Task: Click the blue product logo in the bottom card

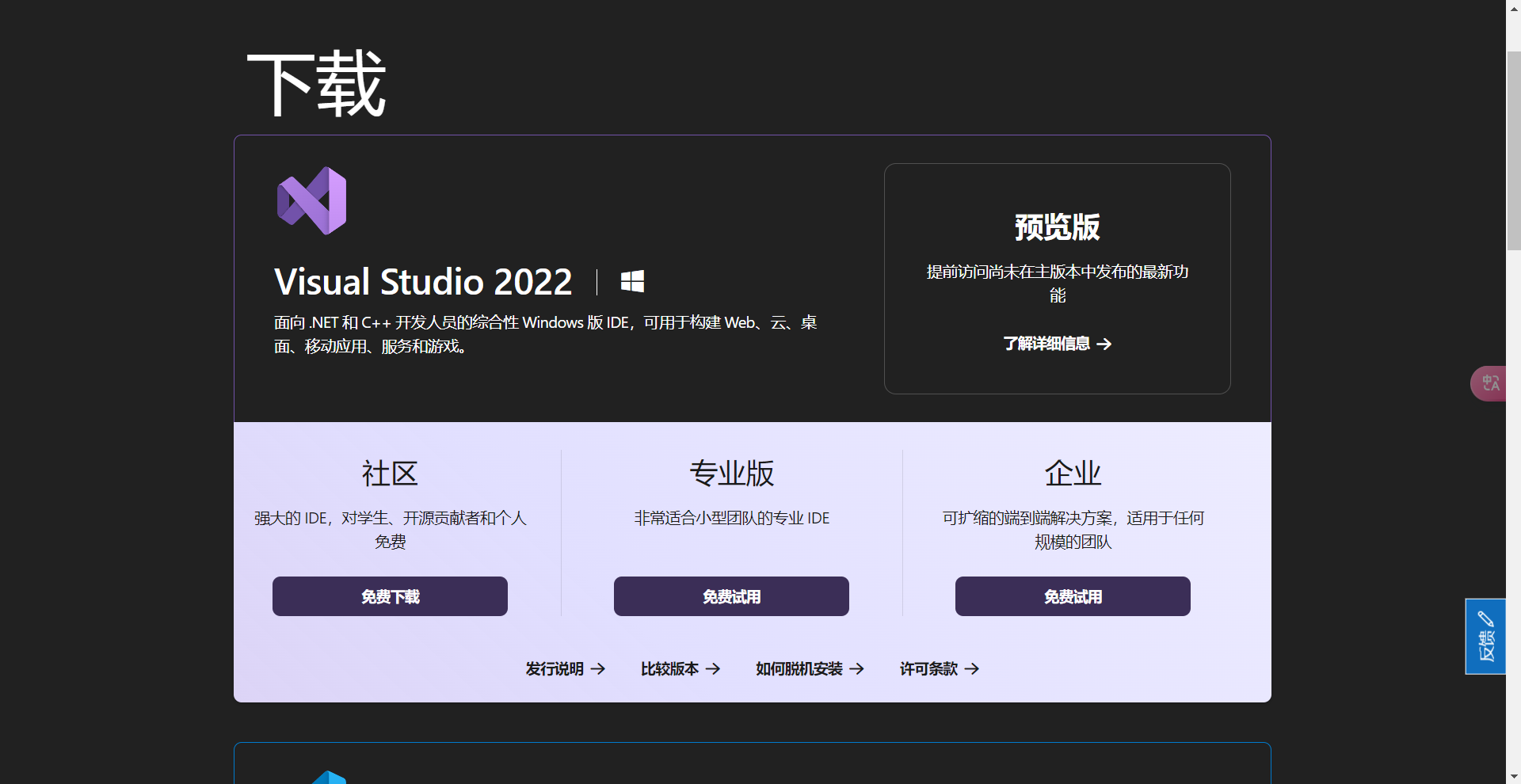Action: click(x=329, y=777)
